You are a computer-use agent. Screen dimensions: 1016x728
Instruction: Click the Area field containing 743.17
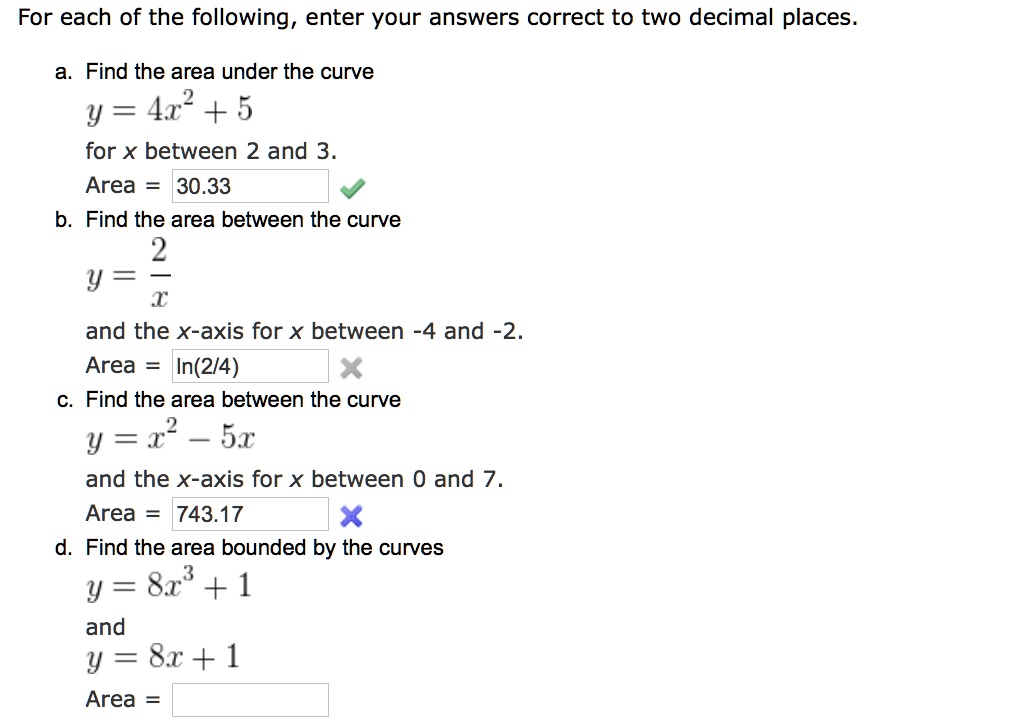(250, 513)
